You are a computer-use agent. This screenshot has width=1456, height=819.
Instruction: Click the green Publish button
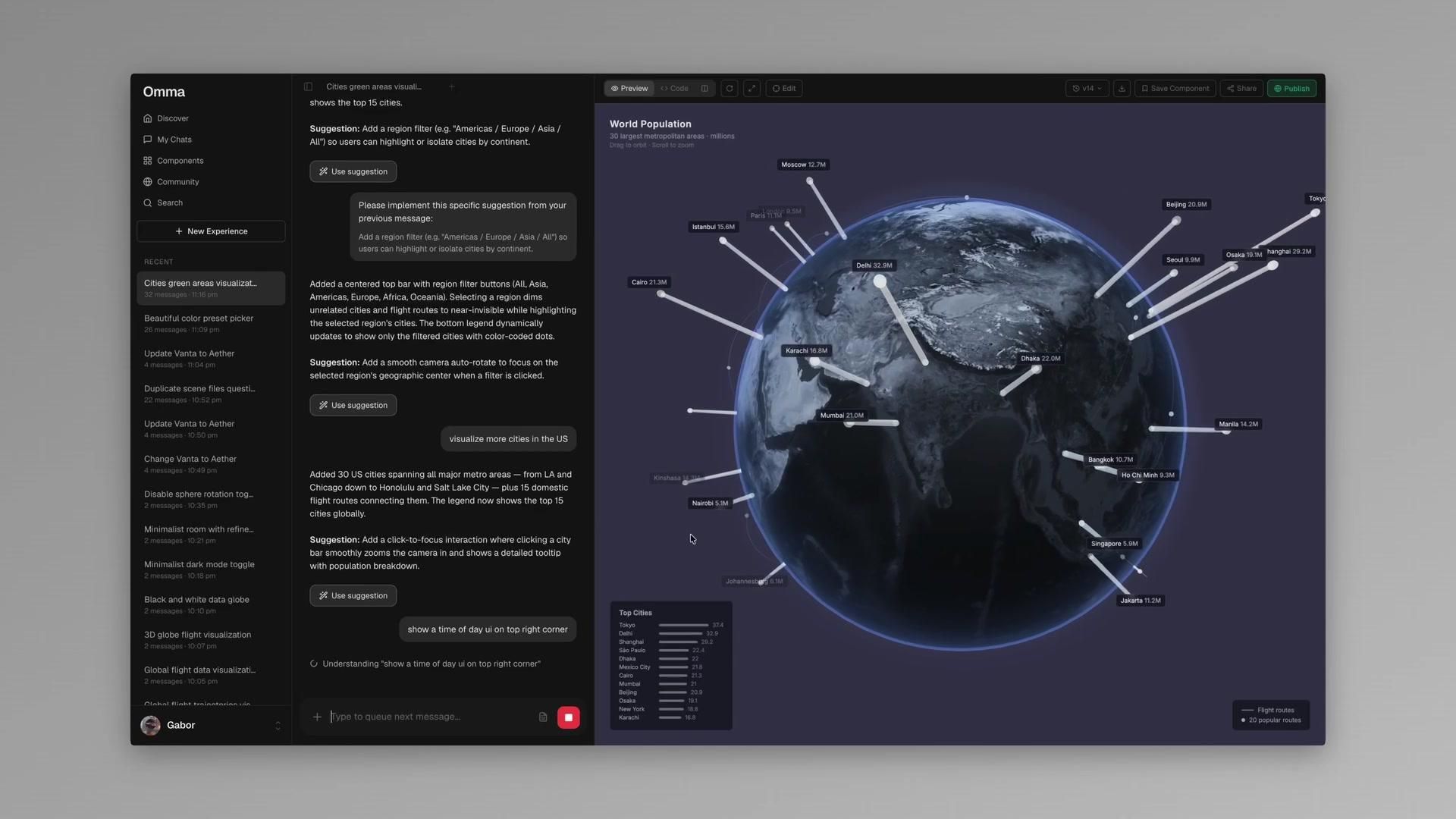pos(1291,89)
